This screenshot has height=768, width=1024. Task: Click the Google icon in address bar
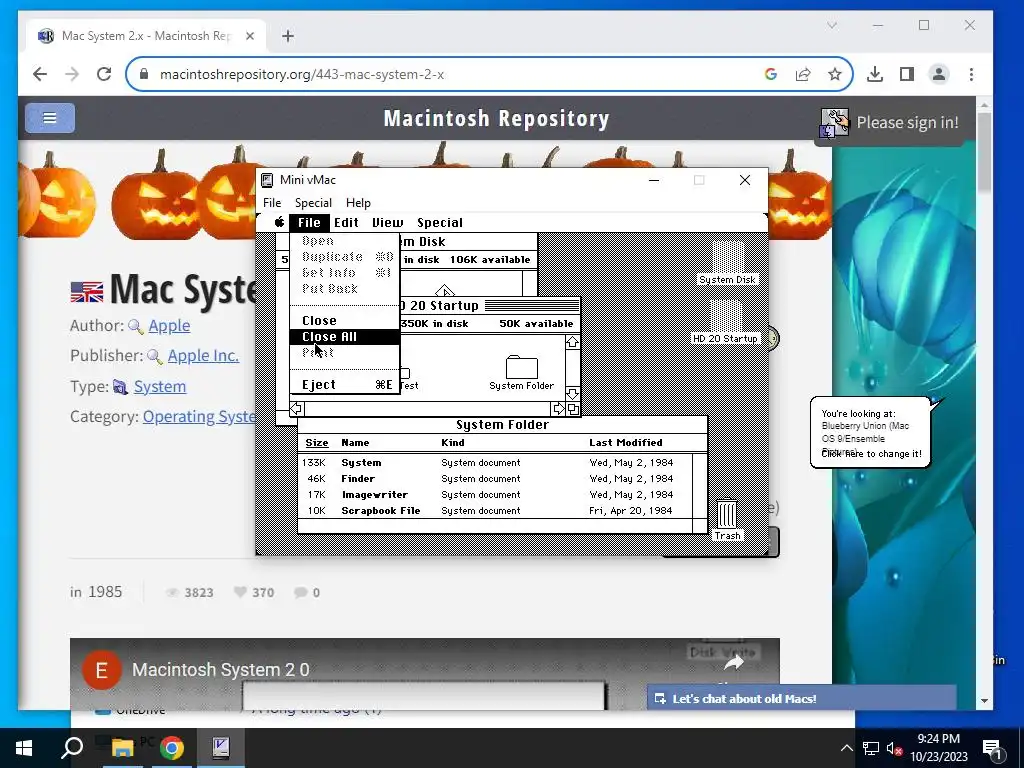click(771, 74)
